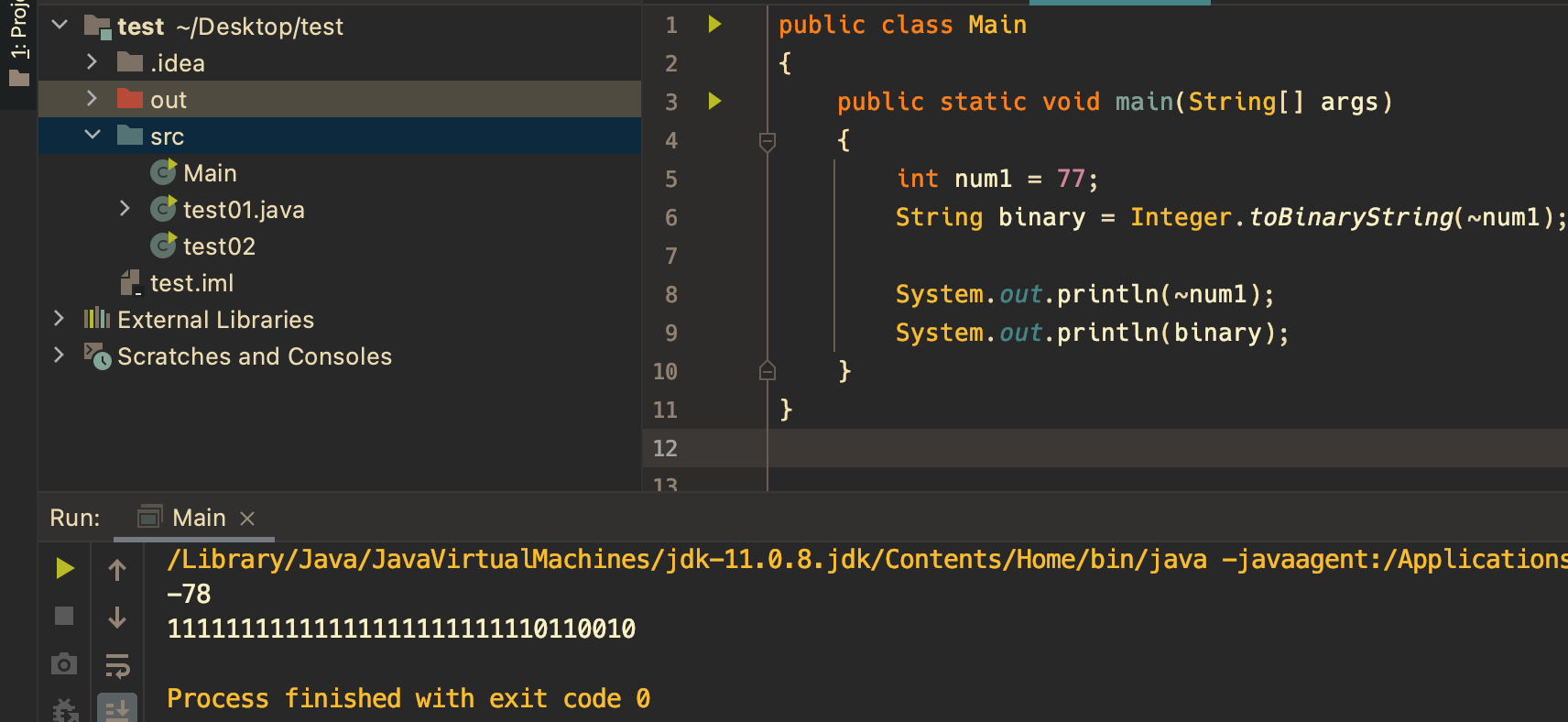
Task: Select the .idea folder row
Action: pos(340,62)
